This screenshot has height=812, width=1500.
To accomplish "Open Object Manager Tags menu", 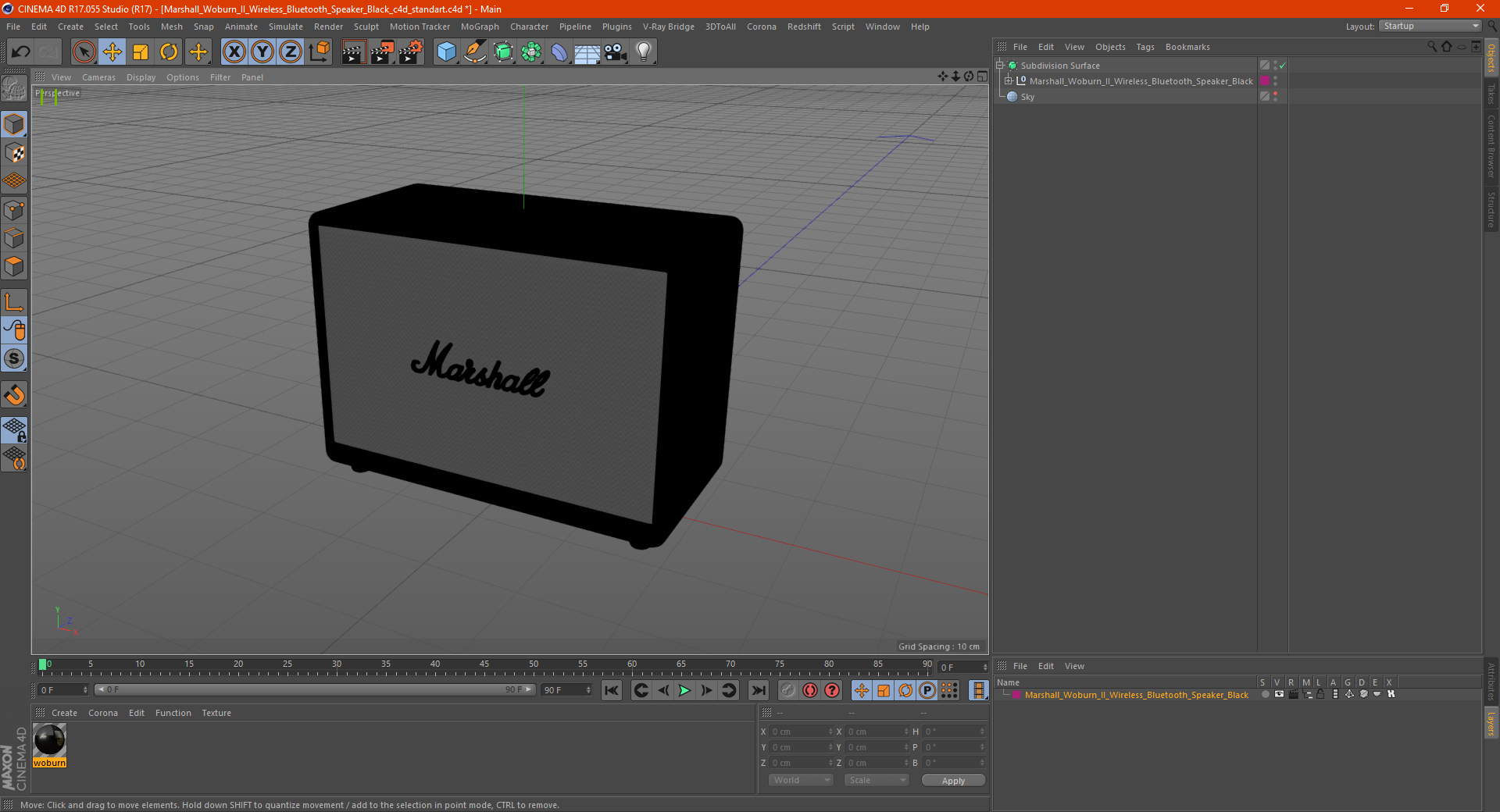I will pos(1145,47).
